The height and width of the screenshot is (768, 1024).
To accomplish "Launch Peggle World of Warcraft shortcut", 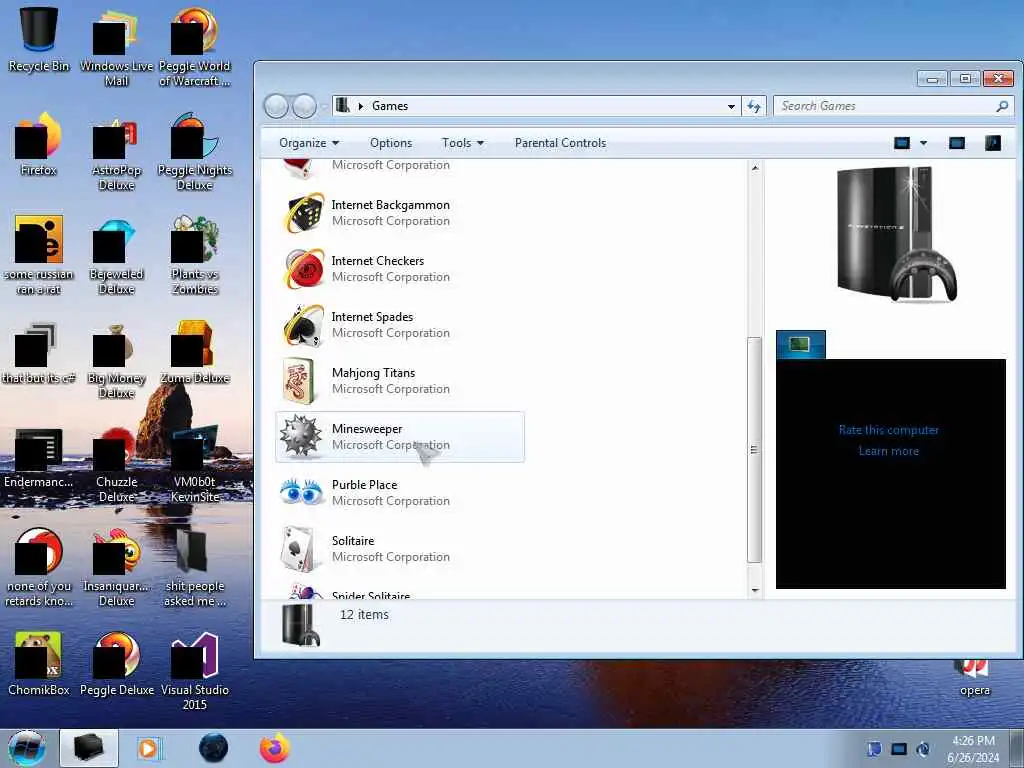I will (195, 46).
